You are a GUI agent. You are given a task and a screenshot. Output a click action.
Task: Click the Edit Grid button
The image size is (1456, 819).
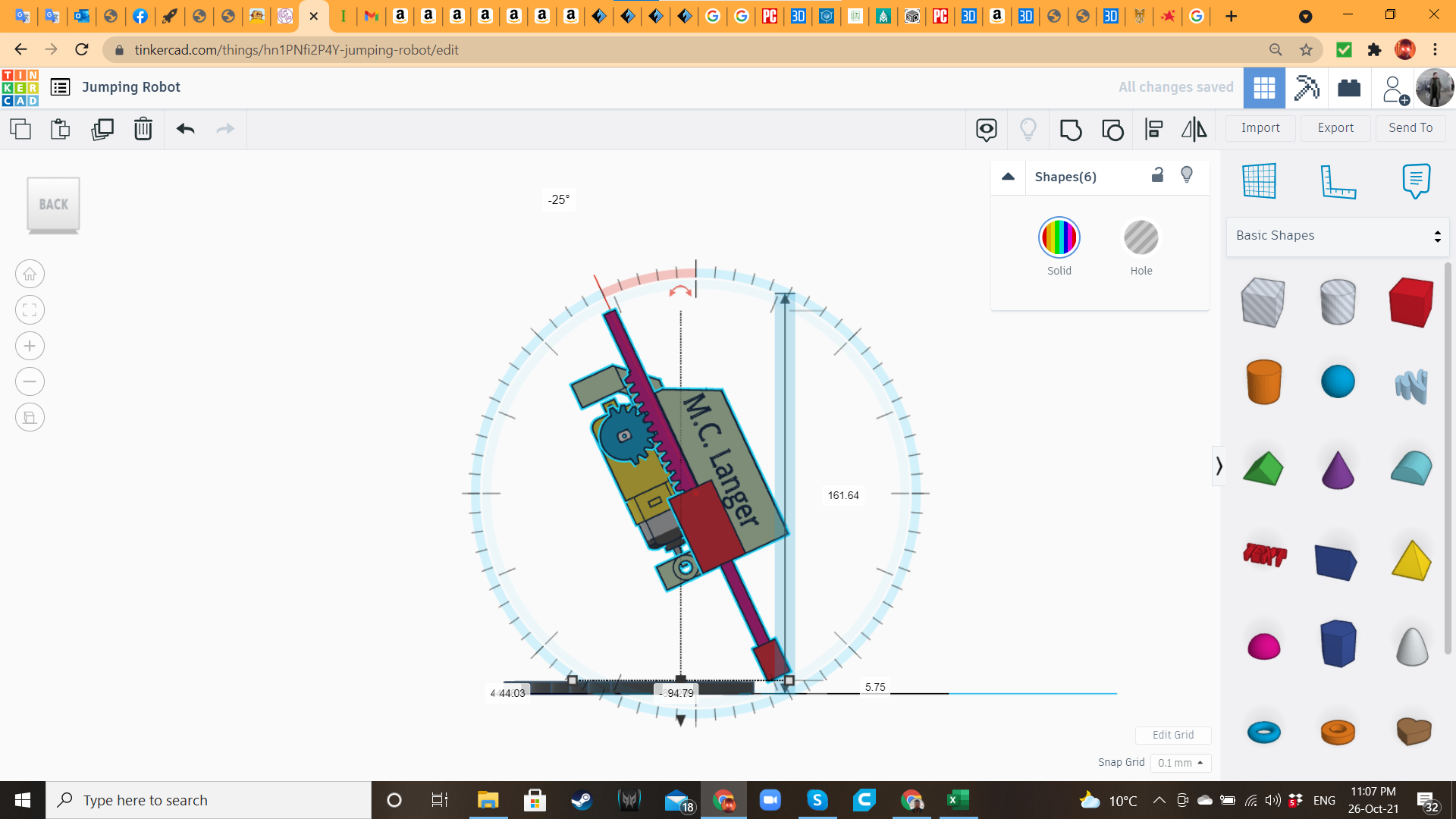(1172, 735)
